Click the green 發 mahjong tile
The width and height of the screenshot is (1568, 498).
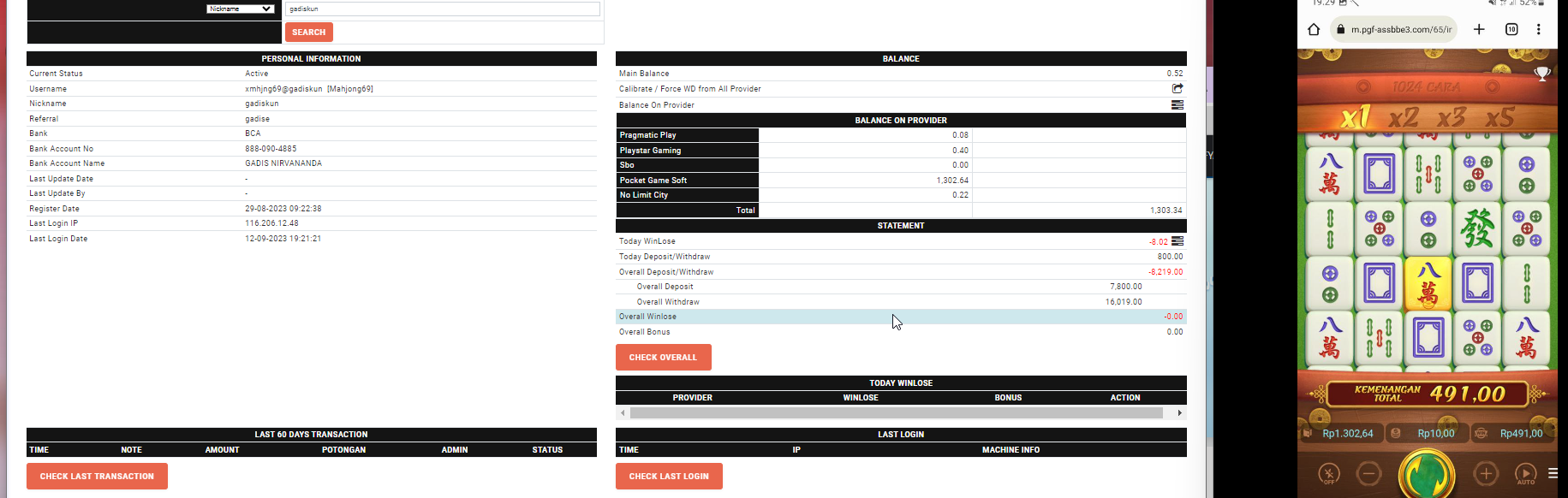tap(1477, 228)
